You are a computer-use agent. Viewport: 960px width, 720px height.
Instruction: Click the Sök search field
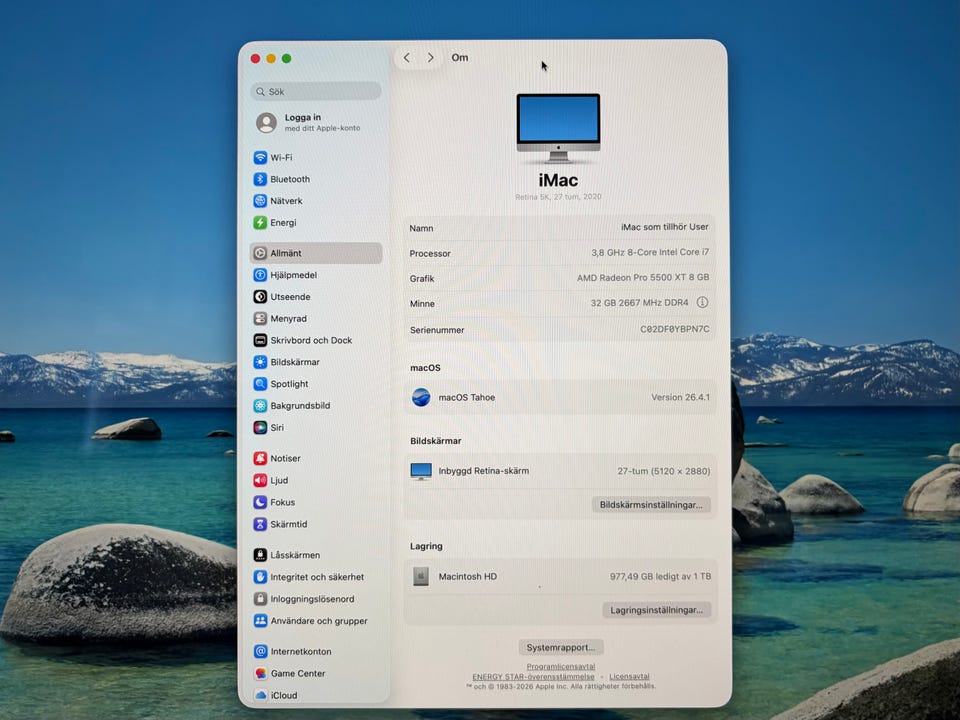[315, 91]
